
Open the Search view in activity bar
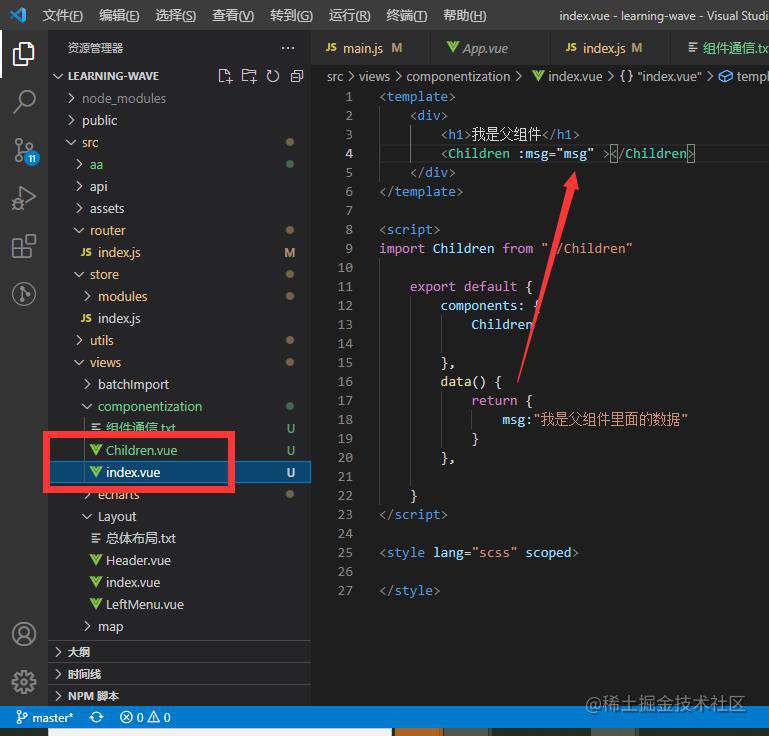(24, 102)
